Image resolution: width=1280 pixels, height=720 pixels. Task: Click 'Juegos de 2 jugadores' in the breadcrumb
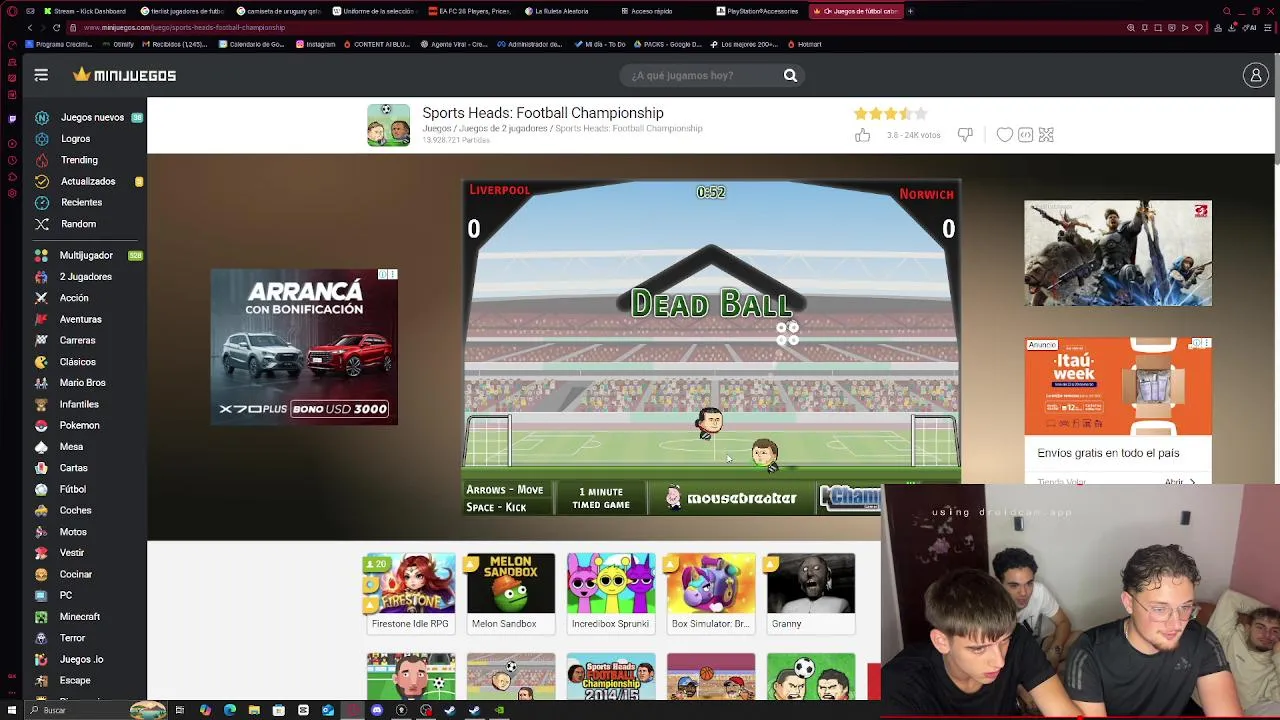503,129
